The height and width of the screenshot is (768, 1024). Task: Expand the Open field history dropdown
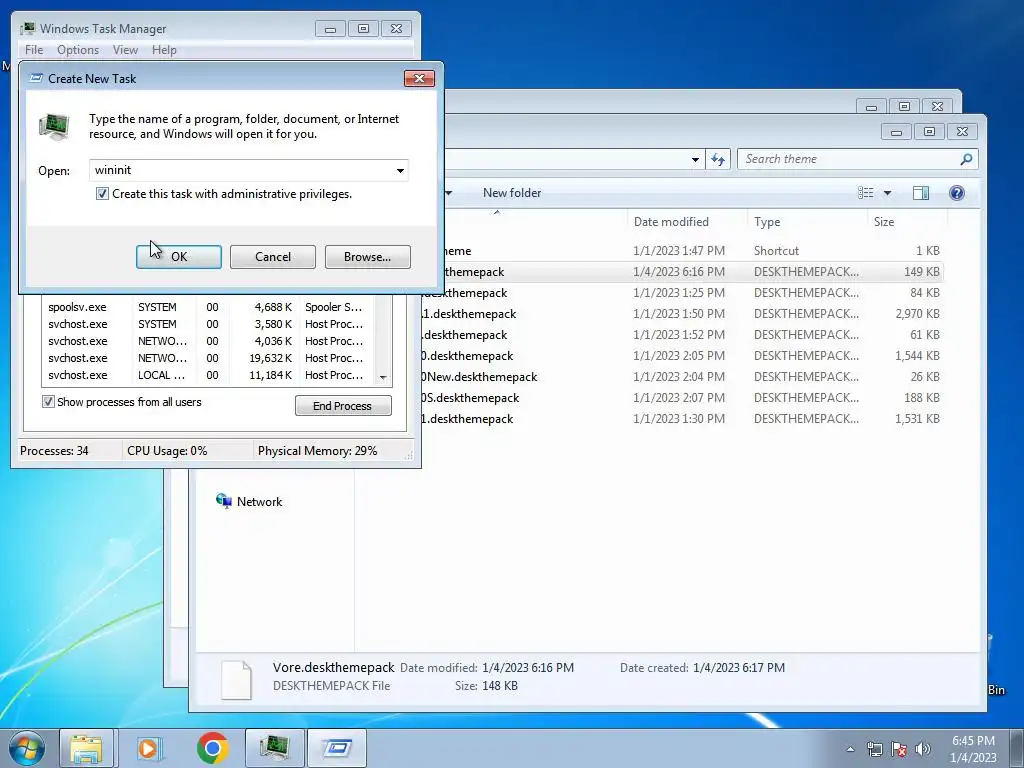pos(400,170)
